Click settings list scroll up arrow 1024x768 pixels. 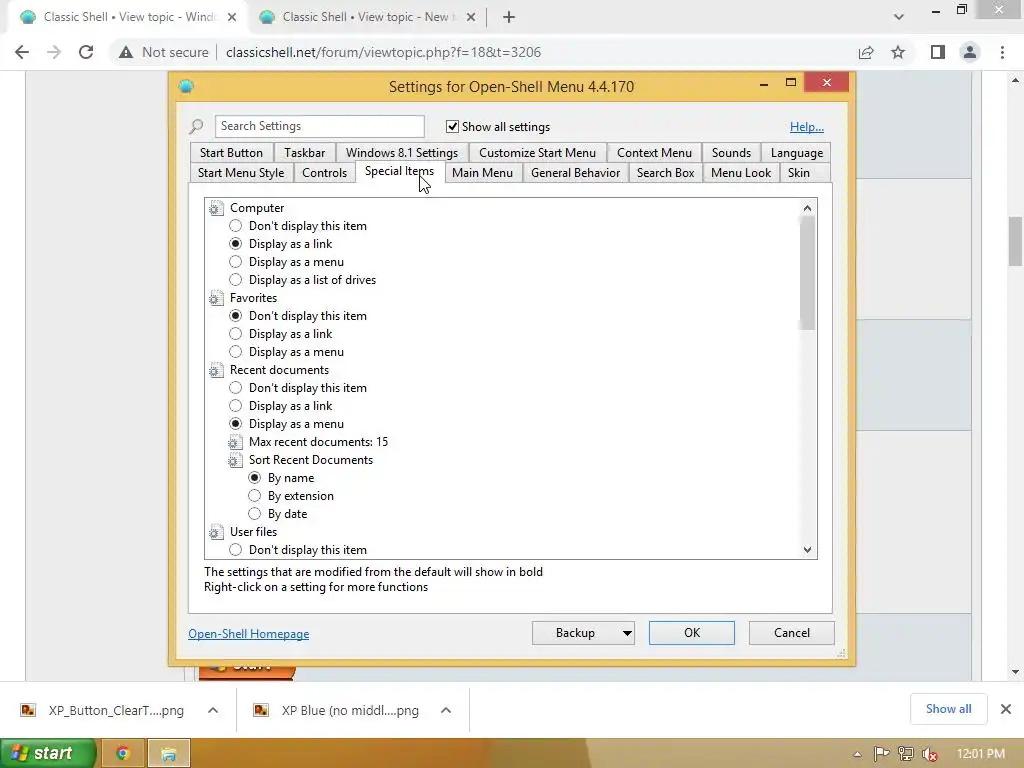click(808, 208)
